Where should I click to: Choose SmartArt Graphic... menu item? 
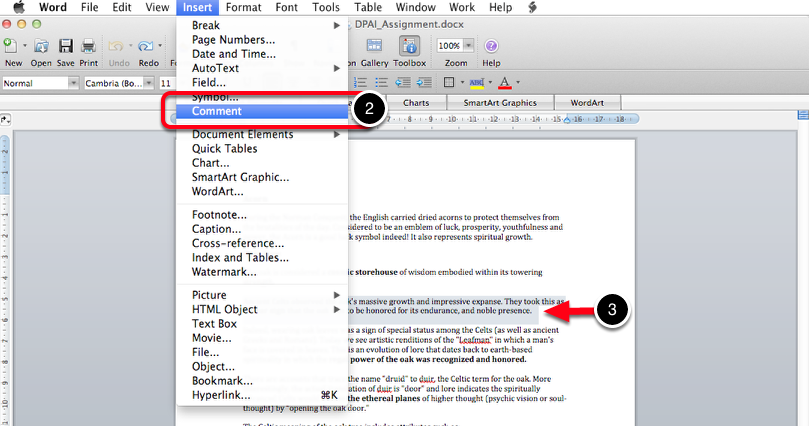pos(262,177)
